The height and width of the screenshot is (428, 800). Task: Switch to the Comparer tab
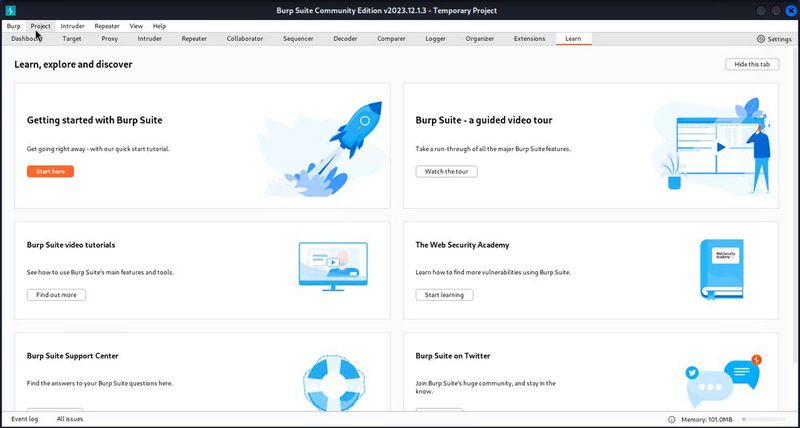[391, 39]
